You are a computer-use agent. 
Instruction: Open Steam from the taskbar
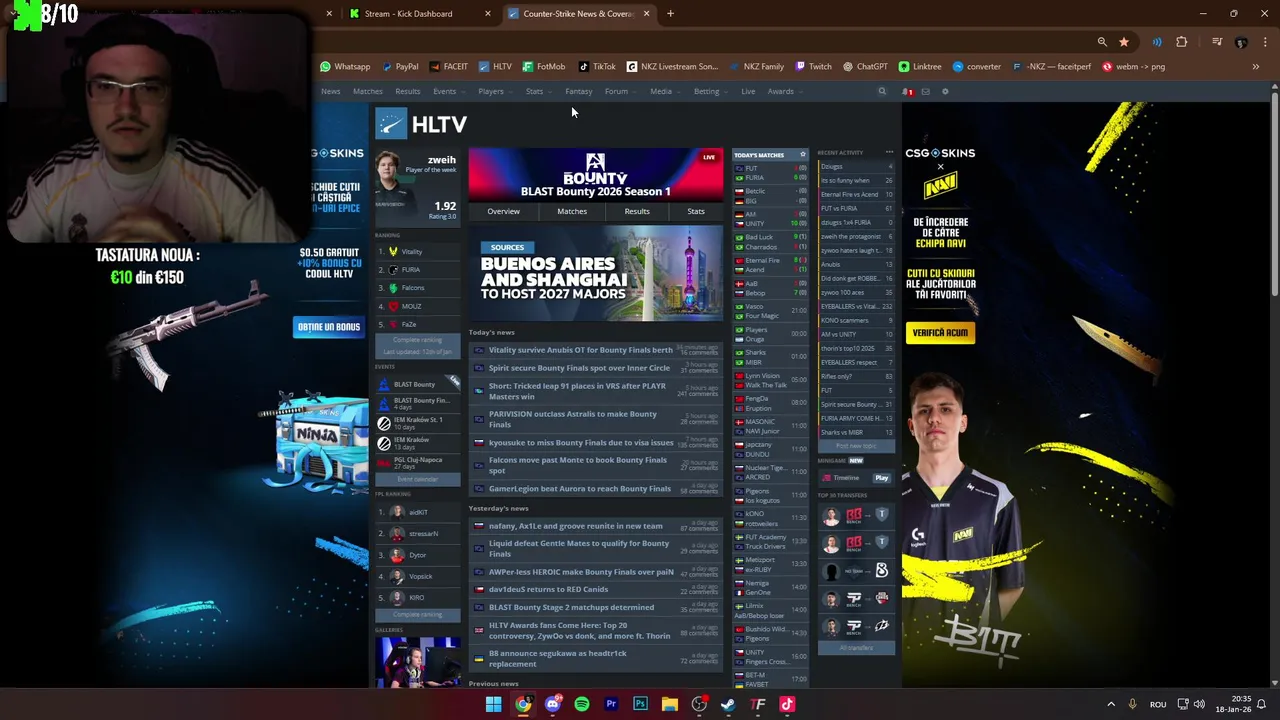[728, 704]
